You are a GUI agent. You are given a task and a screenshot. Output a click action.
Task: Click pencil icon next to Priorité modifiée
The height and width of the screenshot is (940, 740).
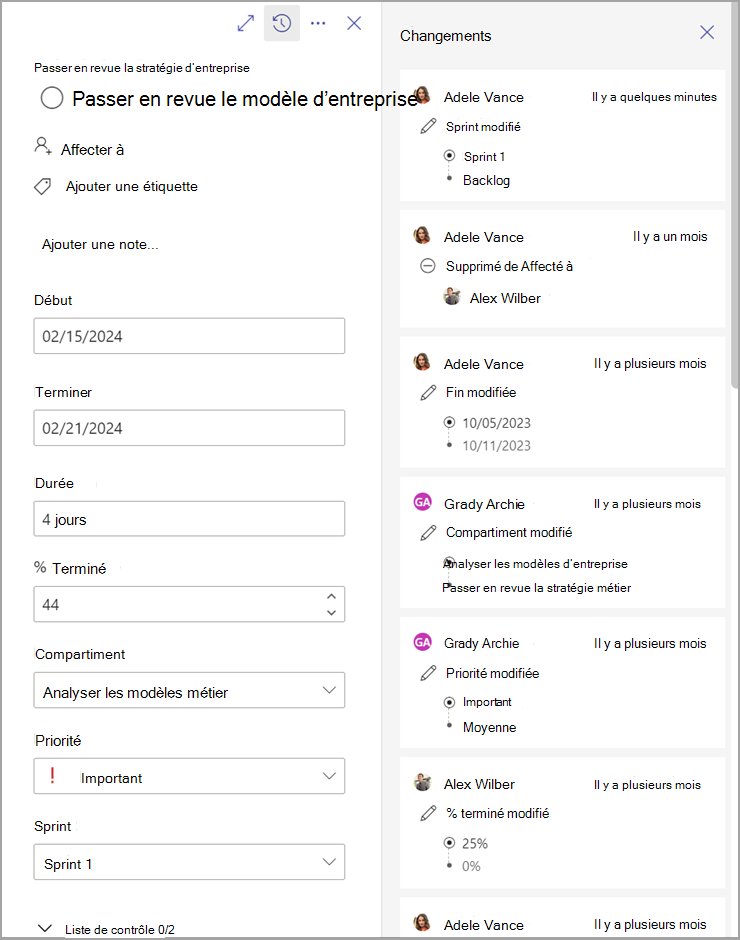pos(428,673)
